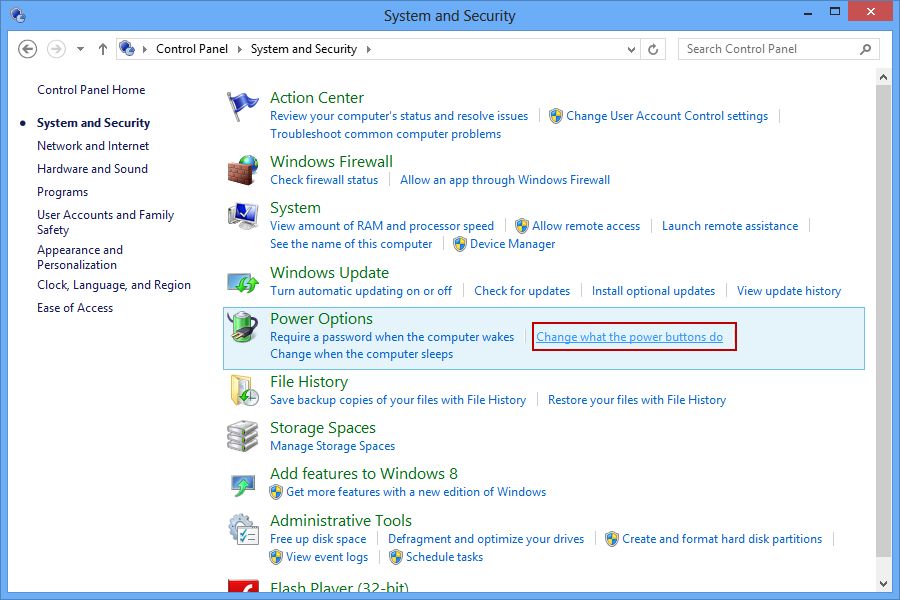Open Manage Storage Spaces link
The width and height of the screenshot is (900, 600).
332,446
